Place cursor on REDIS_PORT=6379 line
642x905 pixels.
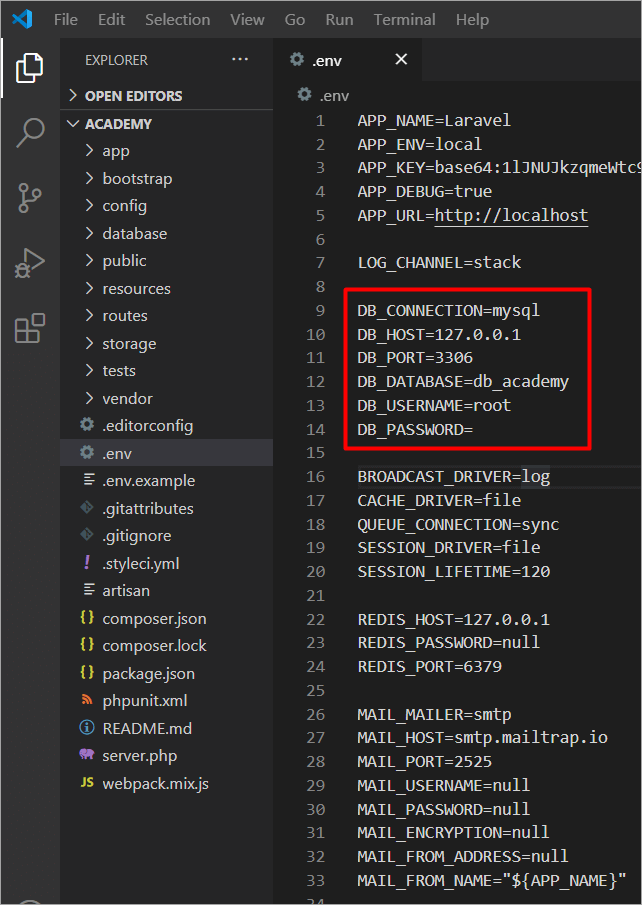(x=430, y=666)
